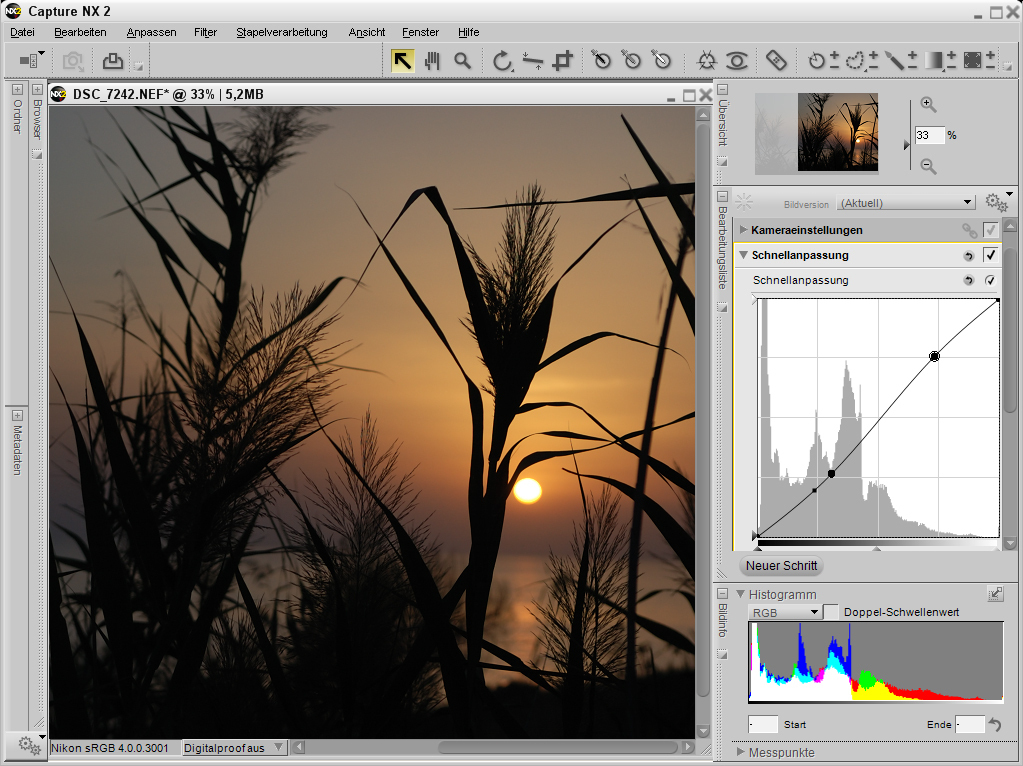Enable the Doppel-Schwellenwert checkbox
Image resolution: width=1023 pixels, height=766 pixels.
pos(831,612)
